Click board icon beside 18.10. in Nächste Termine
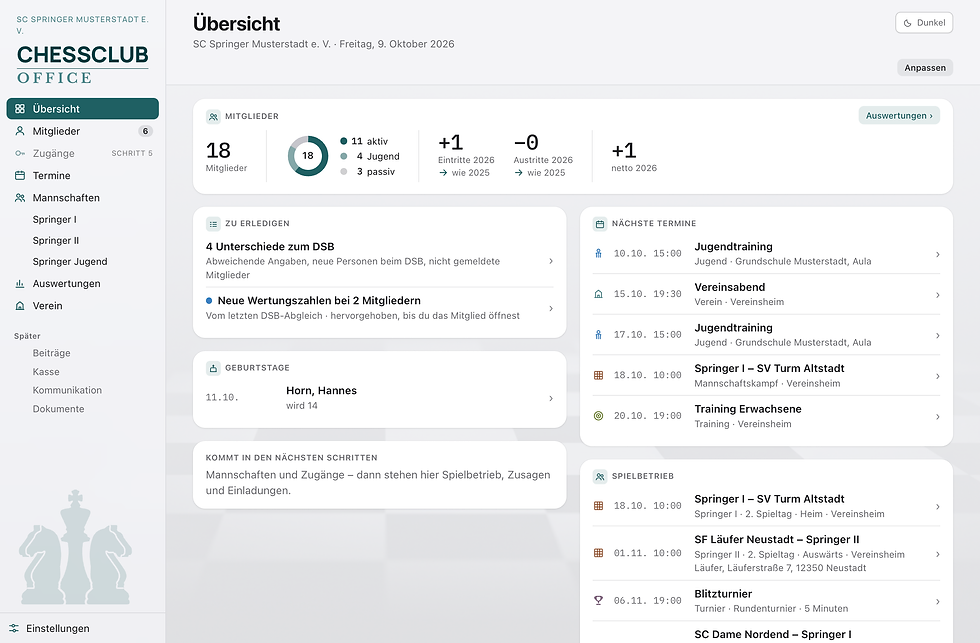Image resolution: width=980 pixels, height=643 pixels. (x=598, y=376)
